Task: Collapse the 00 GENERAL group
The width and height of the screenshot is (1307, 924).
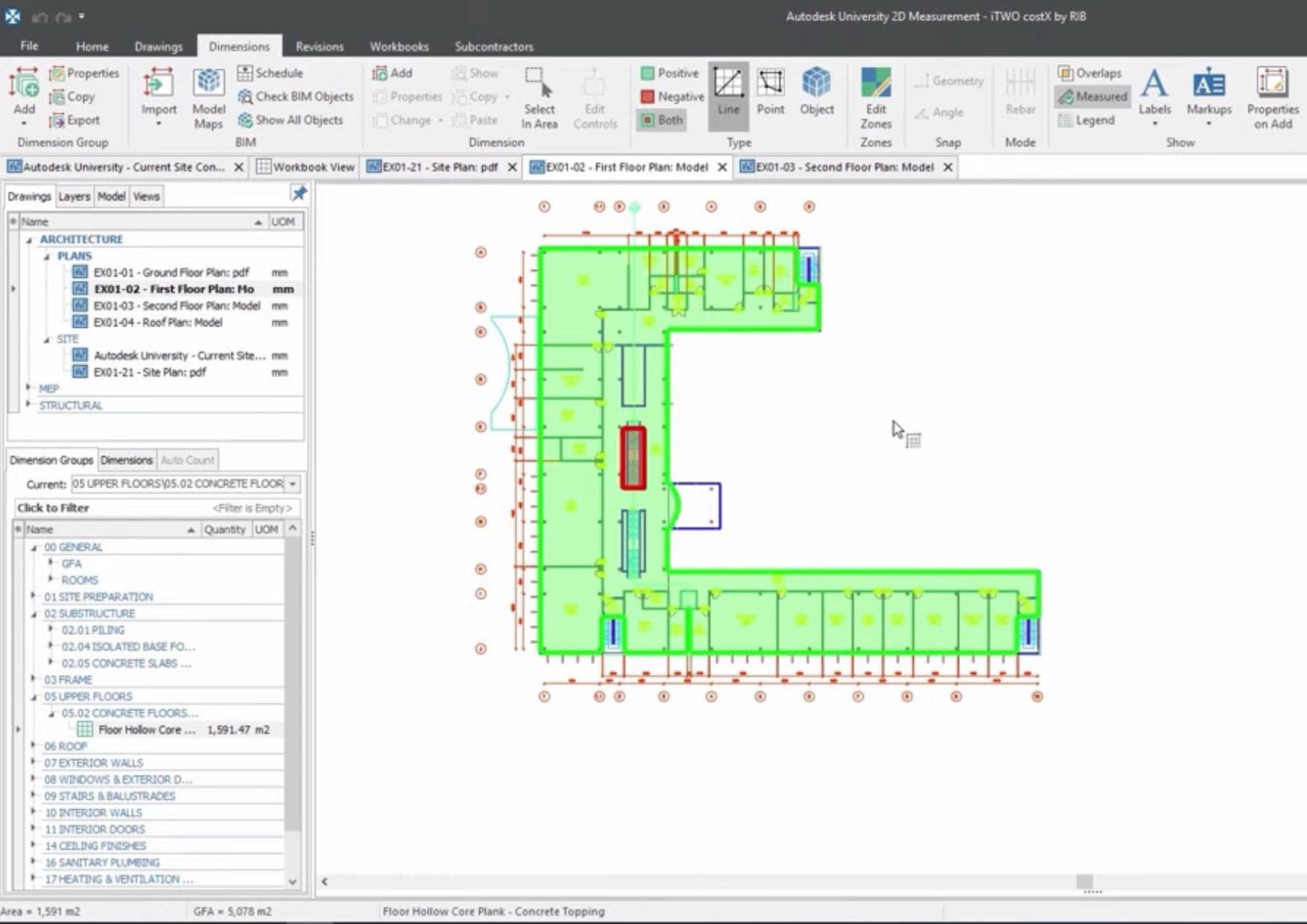Action: coord(34,547)
